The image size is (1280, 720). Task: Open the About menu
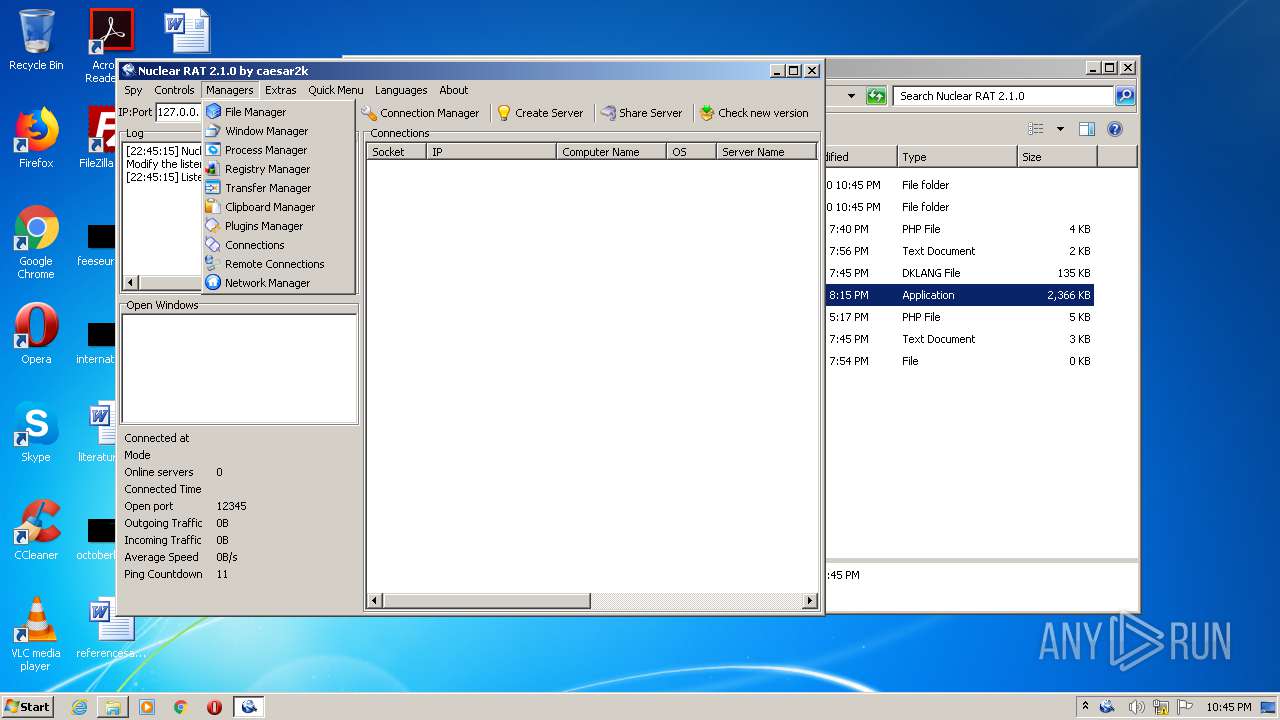(x=454, y=90)
